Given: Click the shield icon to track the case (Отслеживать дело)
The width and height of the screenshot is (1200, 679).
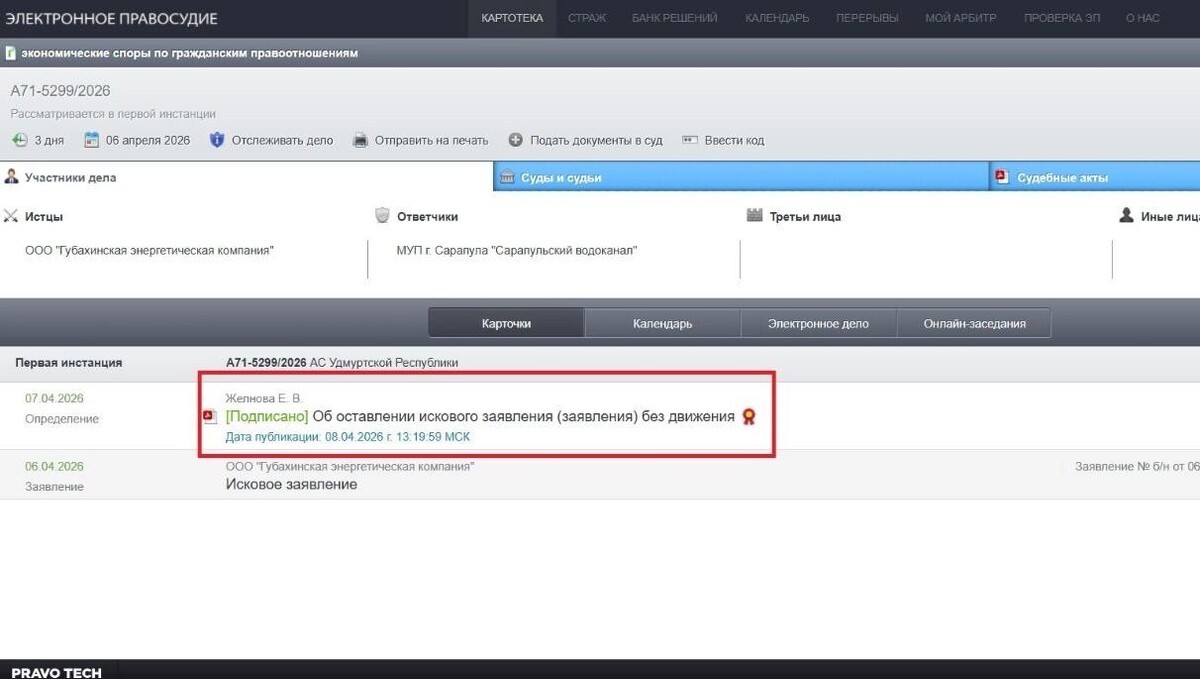Looking at the screenshot, I should pyautogui.click(x=217, y=140).
